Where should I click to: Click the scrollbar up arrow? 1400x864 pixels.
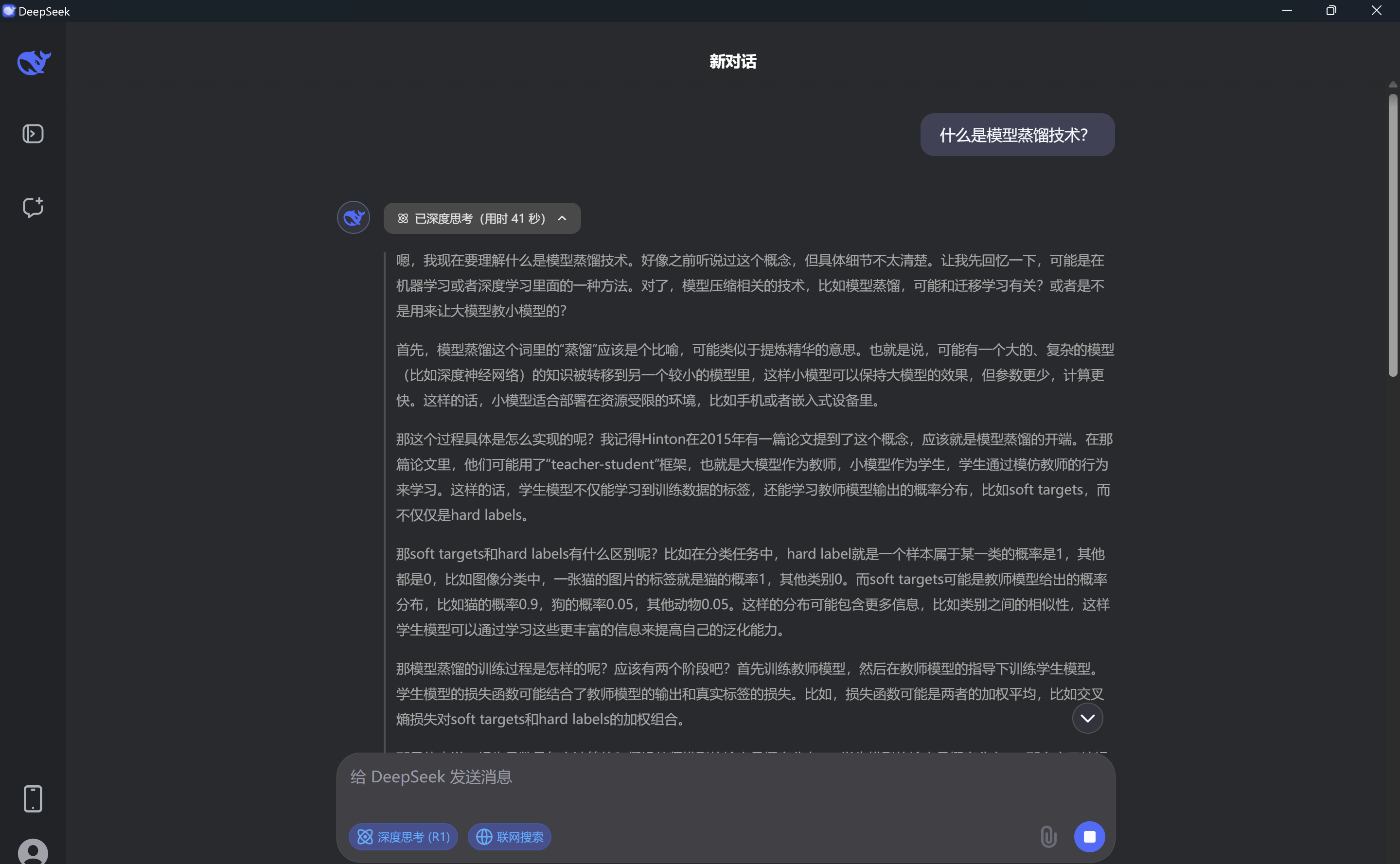pos(1393,85)
